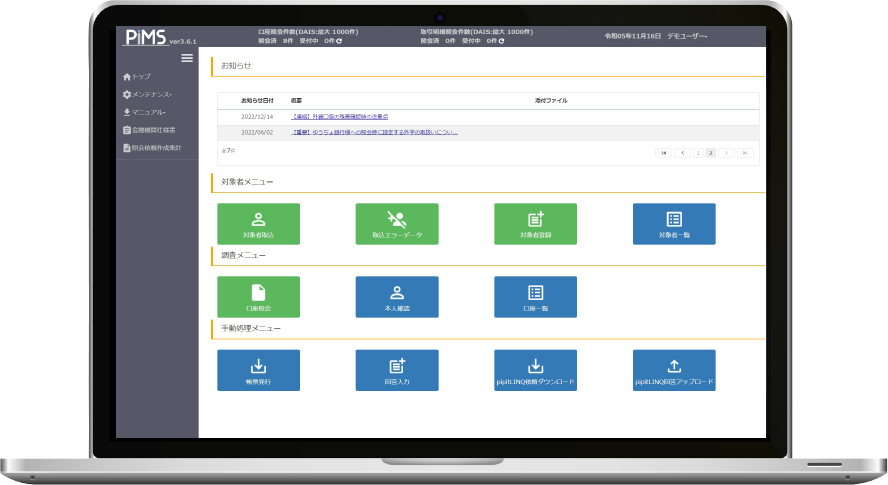This screenshot has height=485, width=888.
Task: Open 金融機関仕様書 in the sidebar
Action: coord(150,130)
